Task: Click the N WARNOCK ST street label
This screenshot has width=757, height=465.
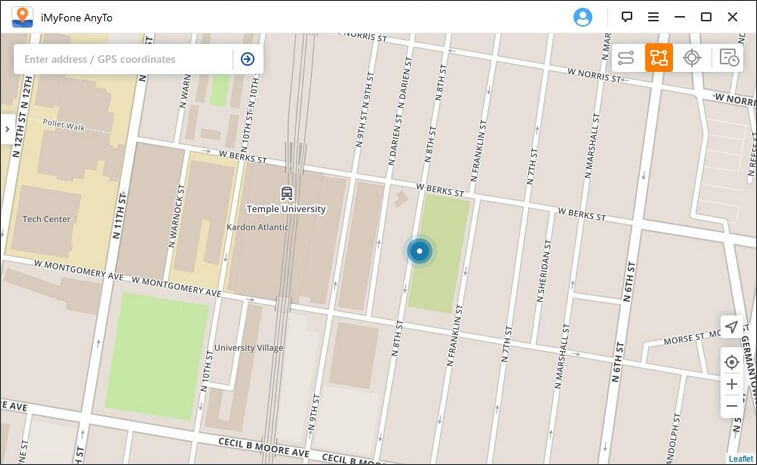Action: click(176, 216)
